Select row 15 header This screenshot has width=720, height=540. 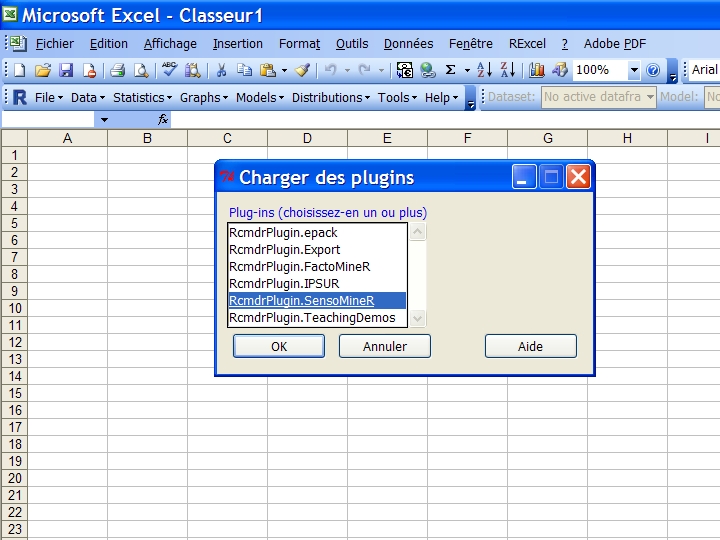(15, 393)
